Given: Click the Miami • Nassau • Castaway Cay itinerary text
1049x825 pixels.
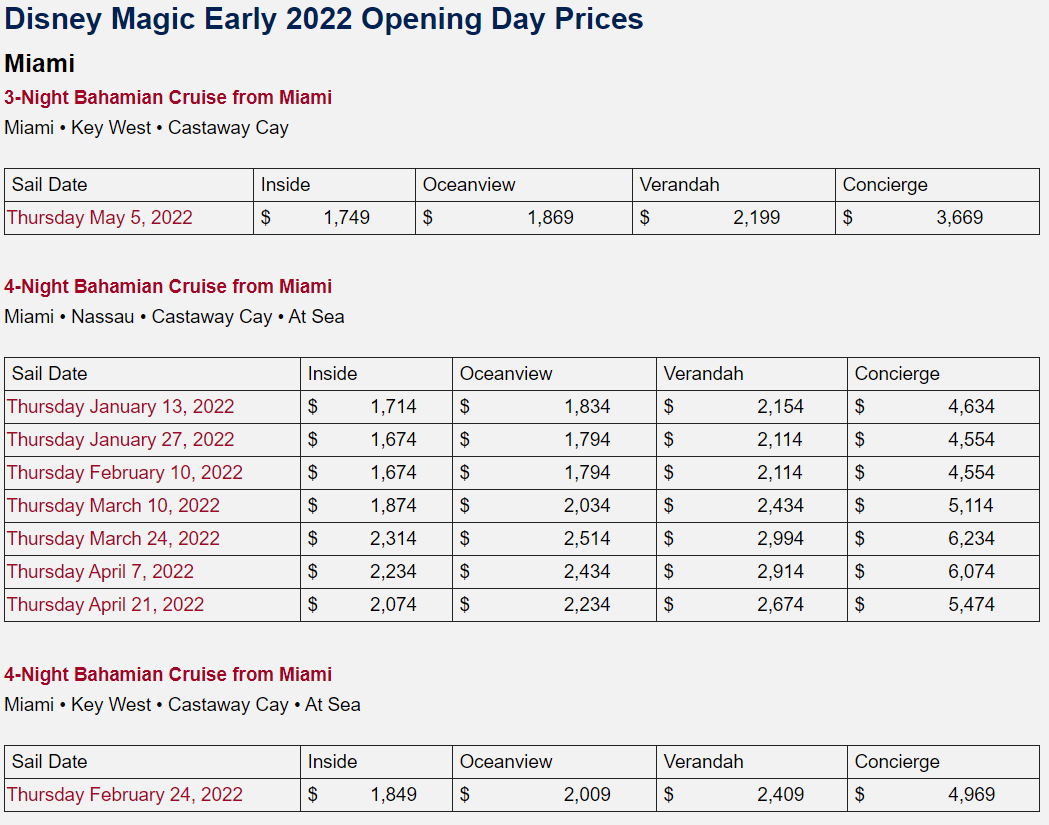Looking at the screenshot, I should click(174, 317).
